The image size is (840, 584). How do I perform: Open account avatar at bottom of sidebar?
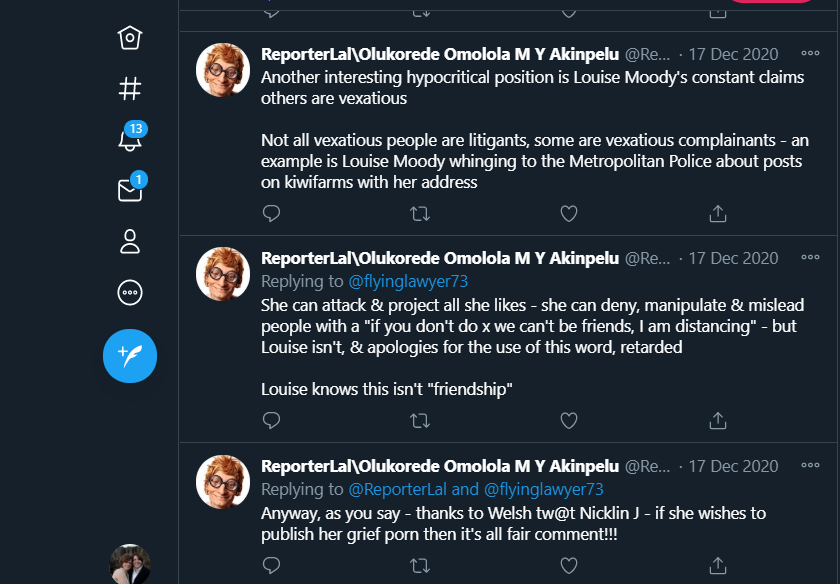point(130,564)
